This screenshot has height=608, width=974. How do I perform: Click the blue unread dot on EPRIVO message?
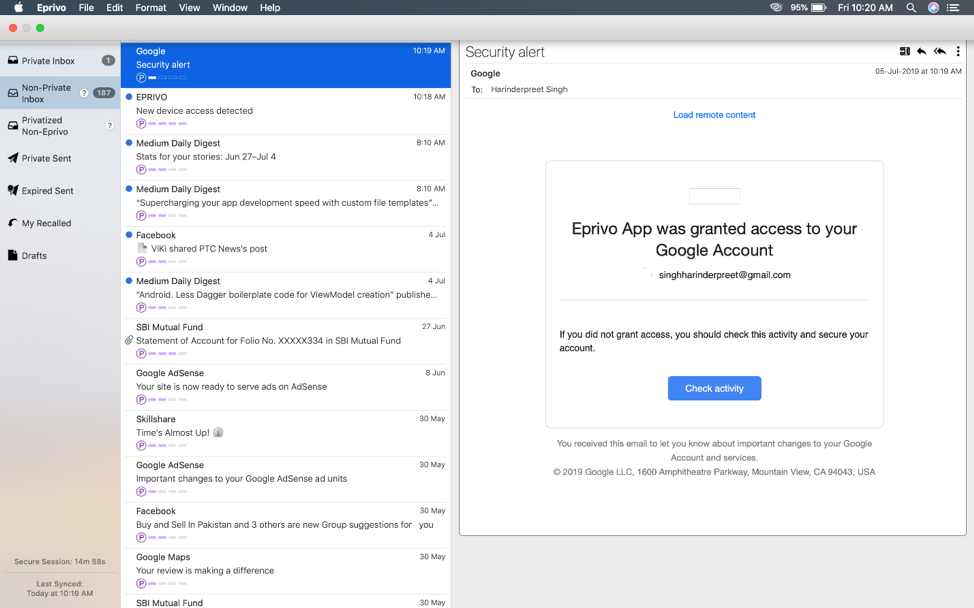click(129, 97)
